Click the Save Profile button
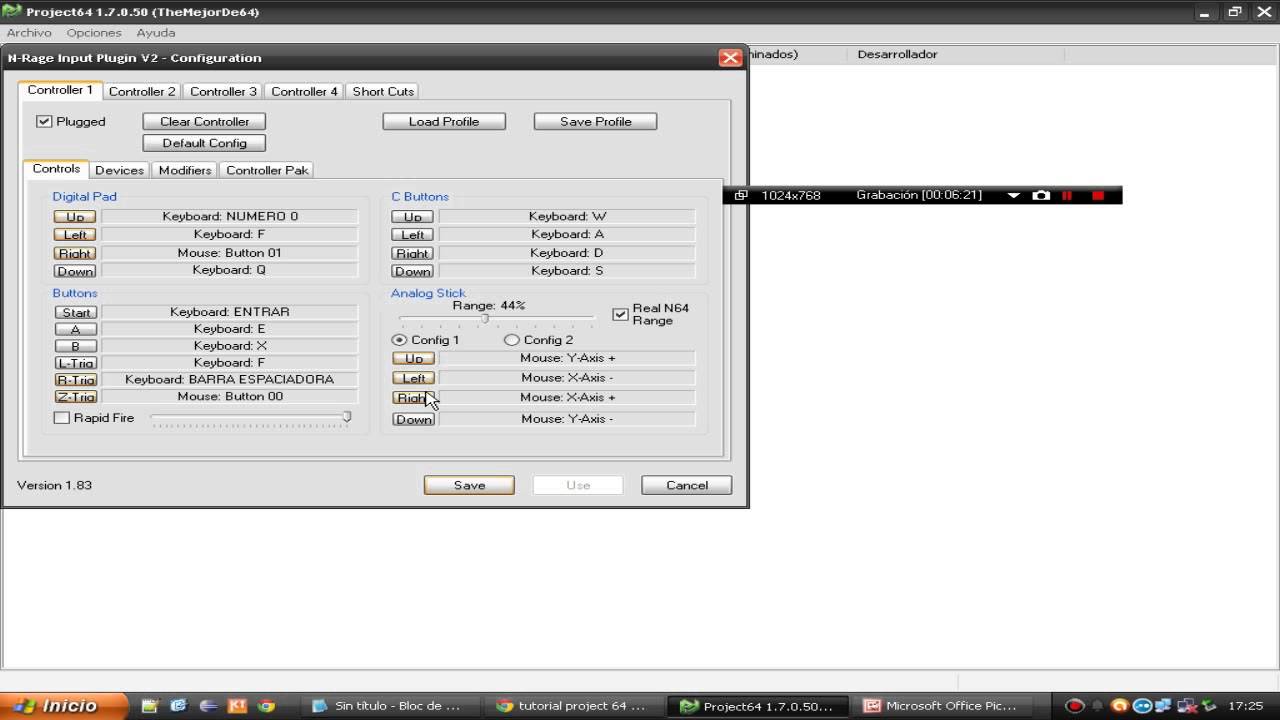The width and height of the screenshot is (1280, 720). [x=595, y=121]
